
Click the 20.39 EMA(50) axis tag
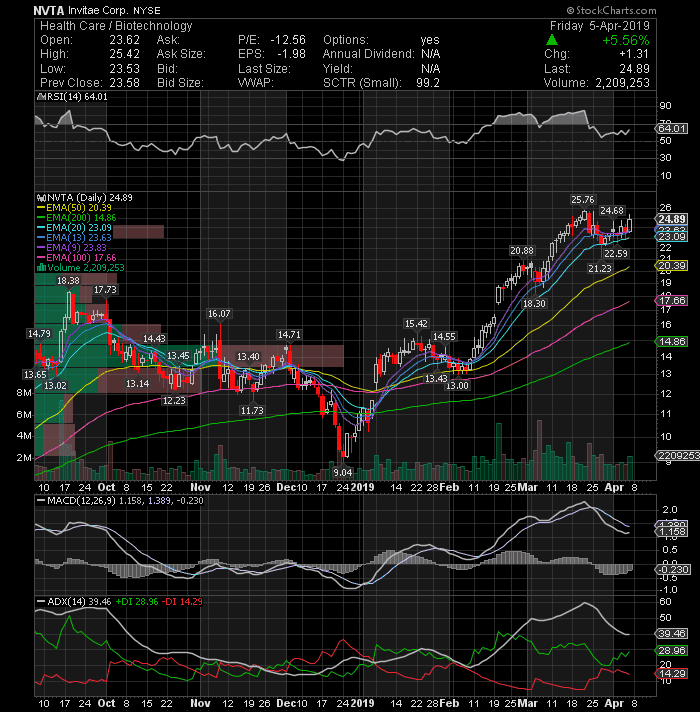(672, 266)
